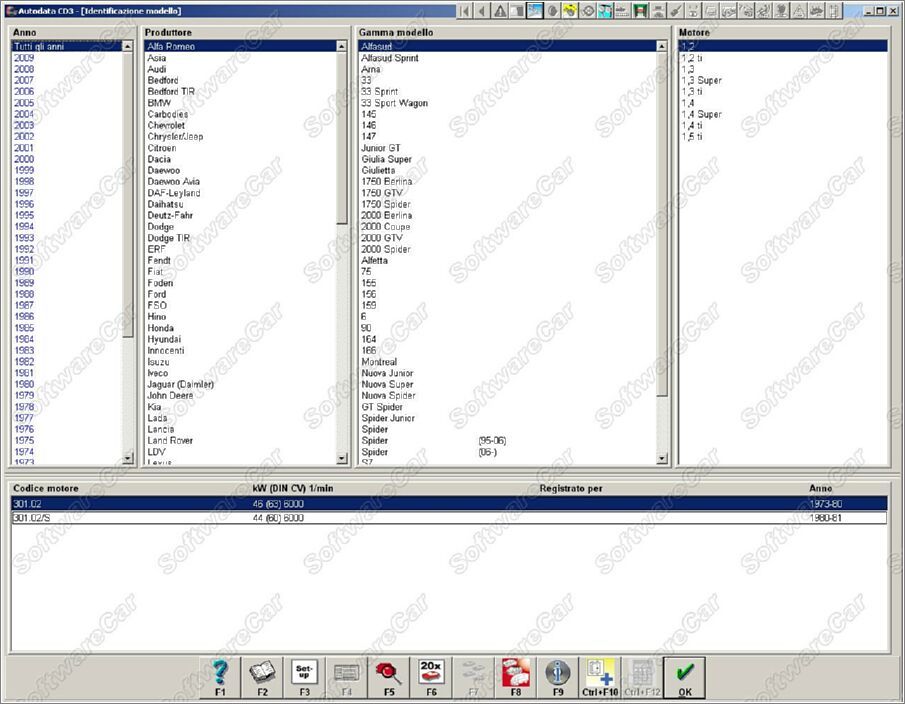Confirm selection with the OK checkmark button
905x704 pixels.
pyautogui.click(x=685, y=677)
